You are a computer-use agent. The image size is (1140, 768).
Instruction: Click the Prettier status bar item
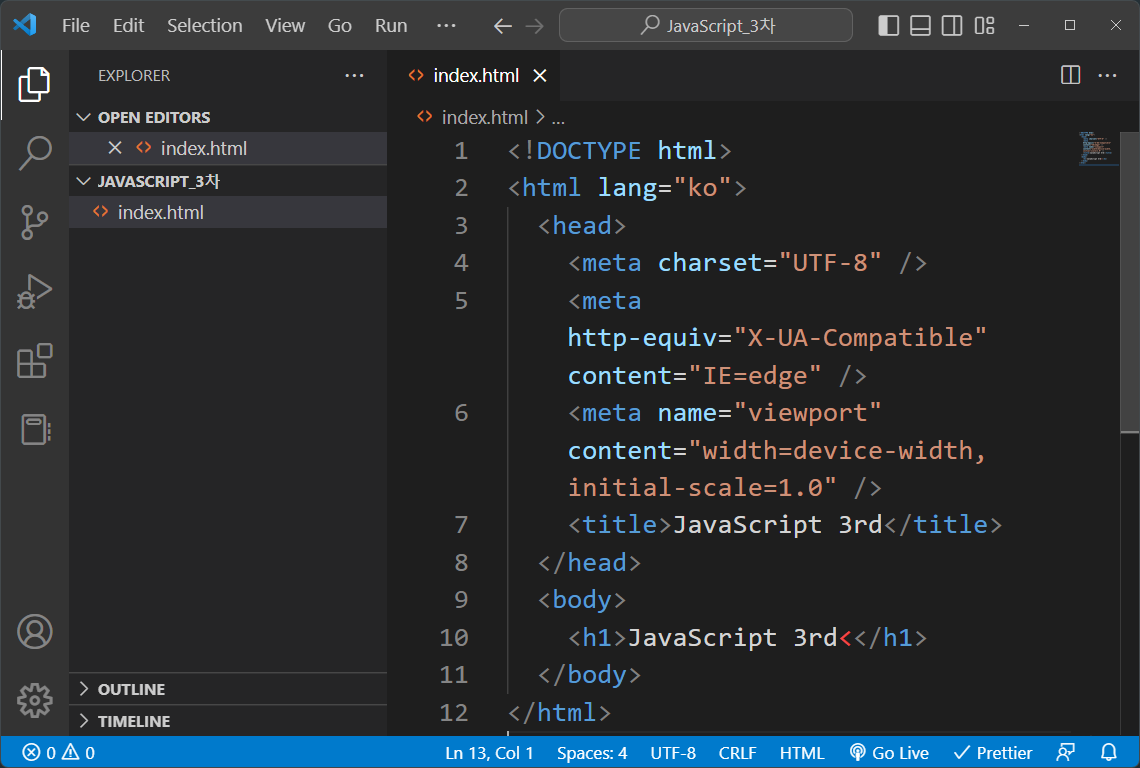click(992, 752)
